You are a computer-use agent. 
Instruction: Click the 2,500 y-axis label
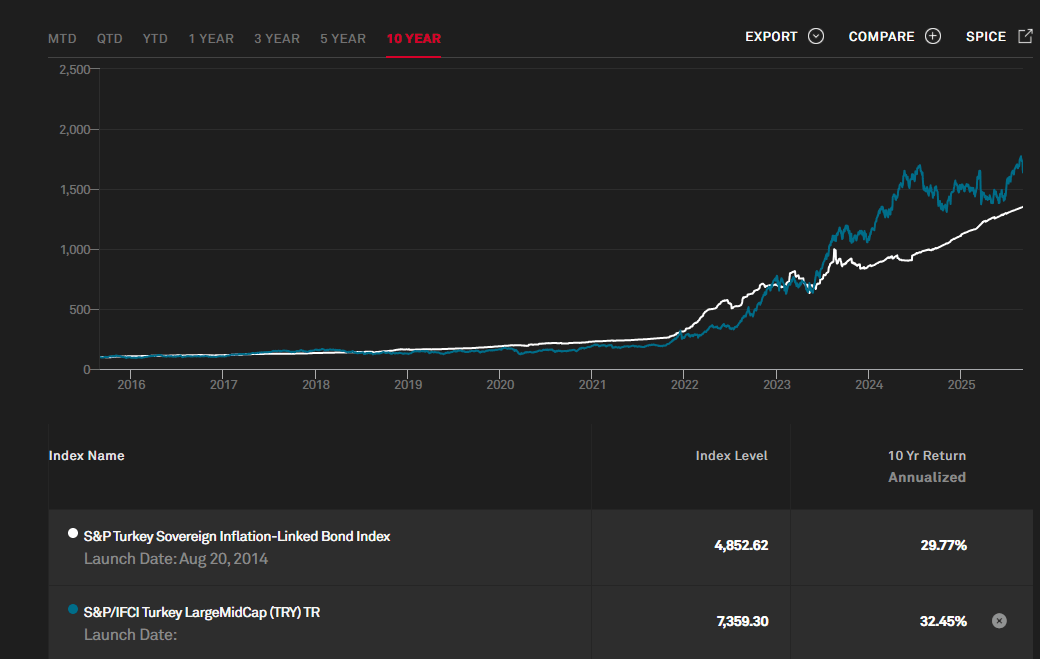(75, 69)
